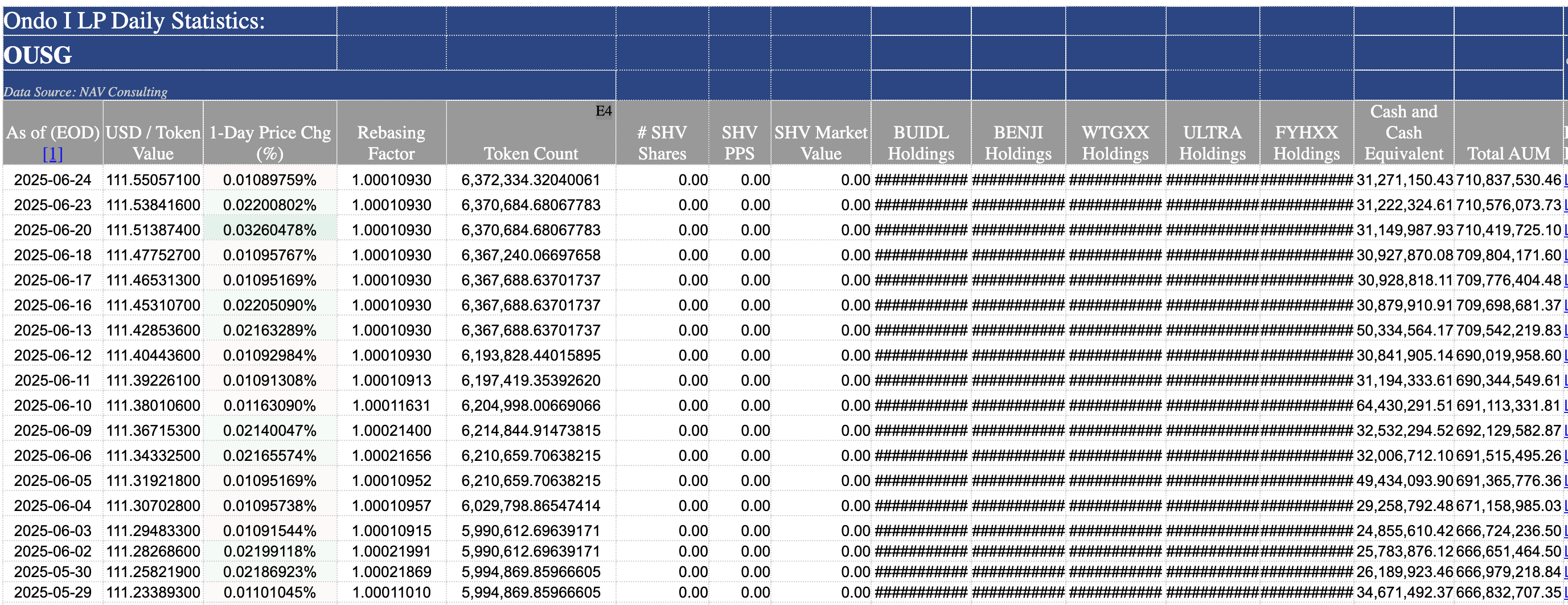1568x605 pixels.
Task: Select the cash value 64,430,291.51 cell
Action: [1404, 405]
